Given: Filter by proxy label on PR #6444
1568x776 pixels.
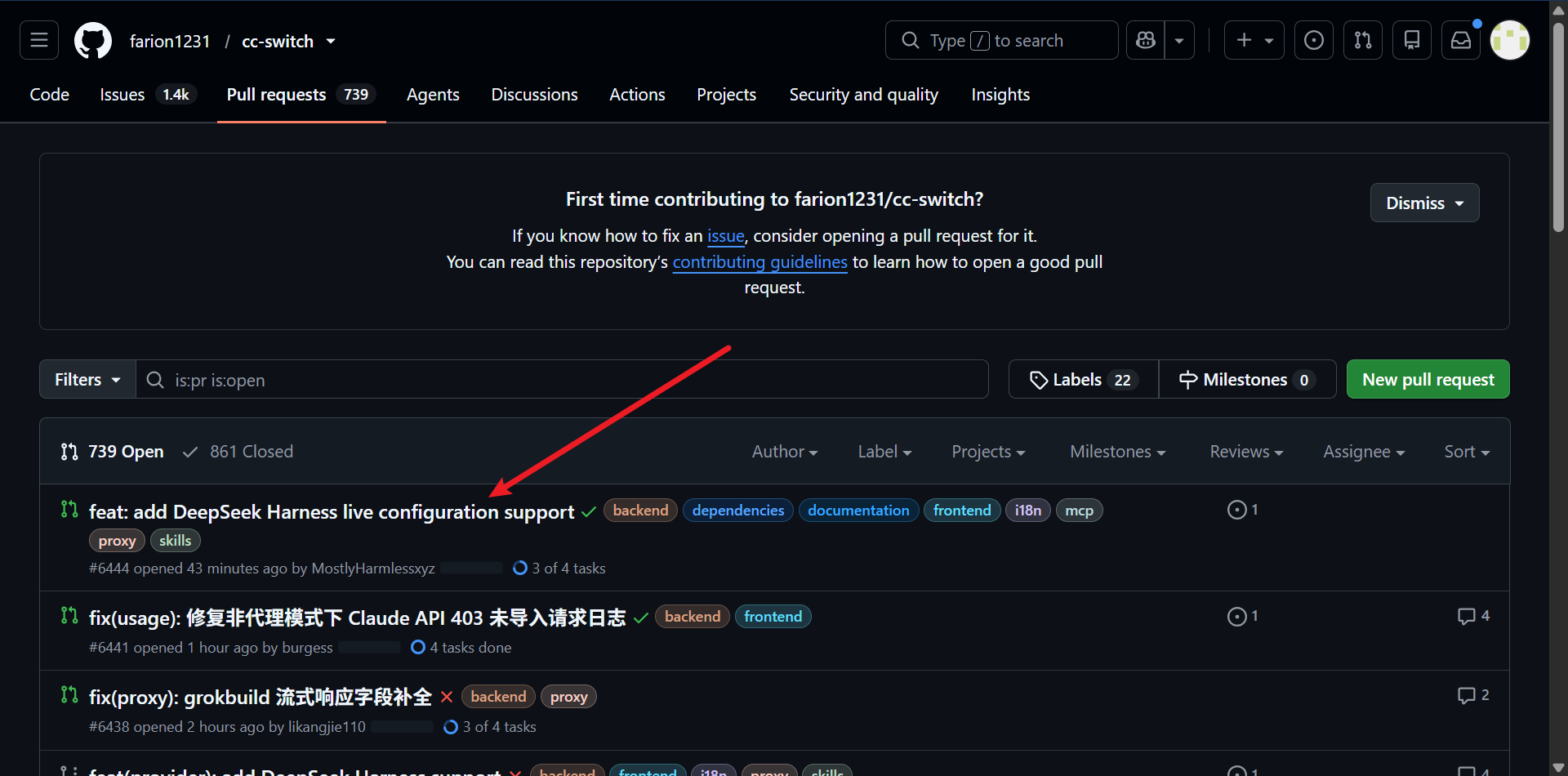Looking at the screenshot, I should (x=117, y=541).
